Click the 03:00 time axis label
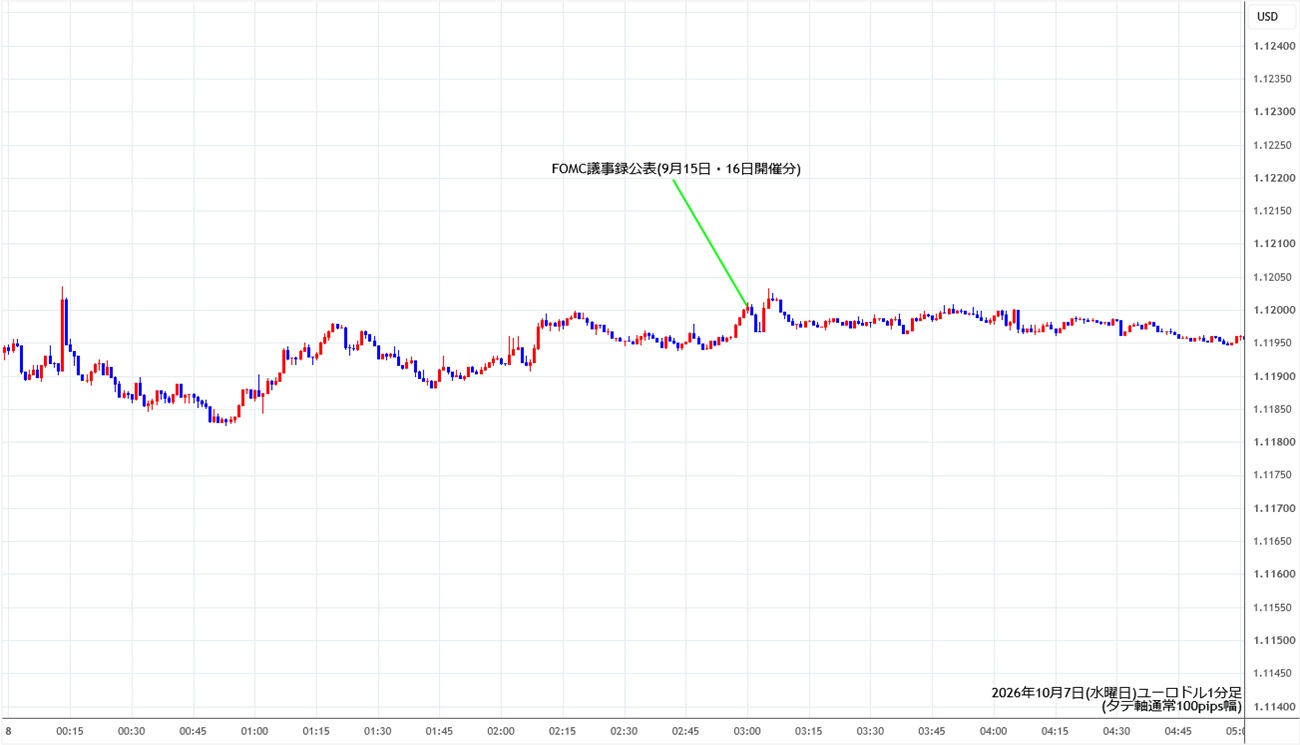Viewport: 1300px width, 745px height. coord(748,731)
